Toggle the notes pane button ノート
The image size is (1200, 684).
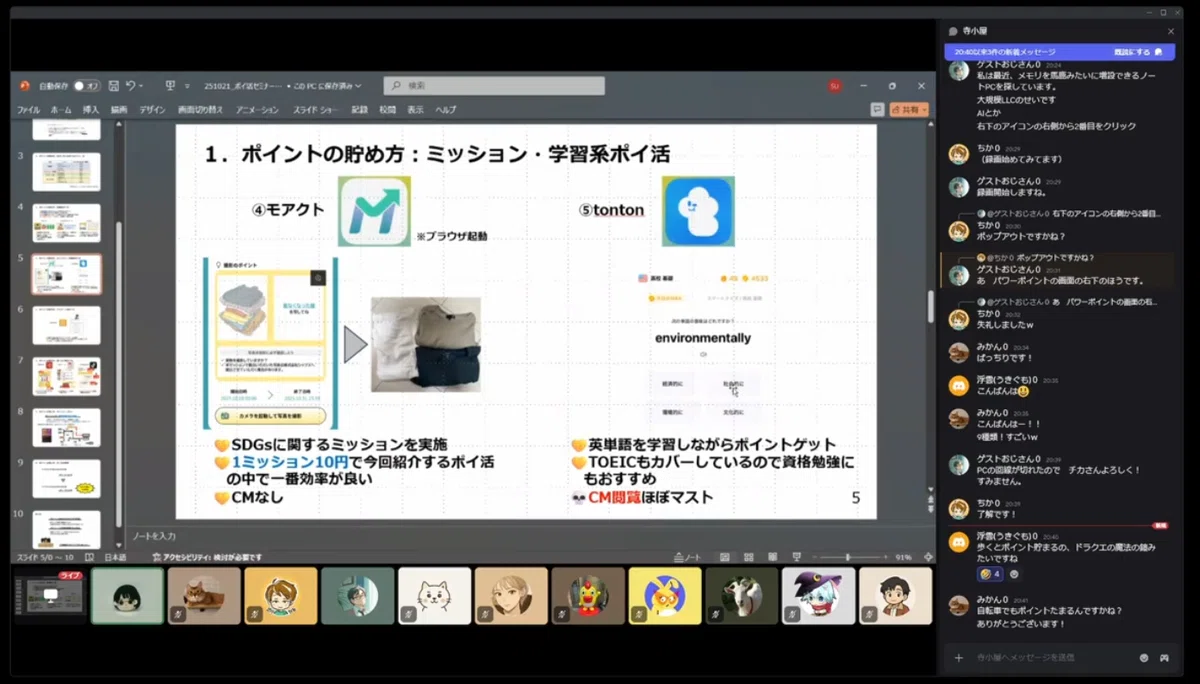(687, 557)
